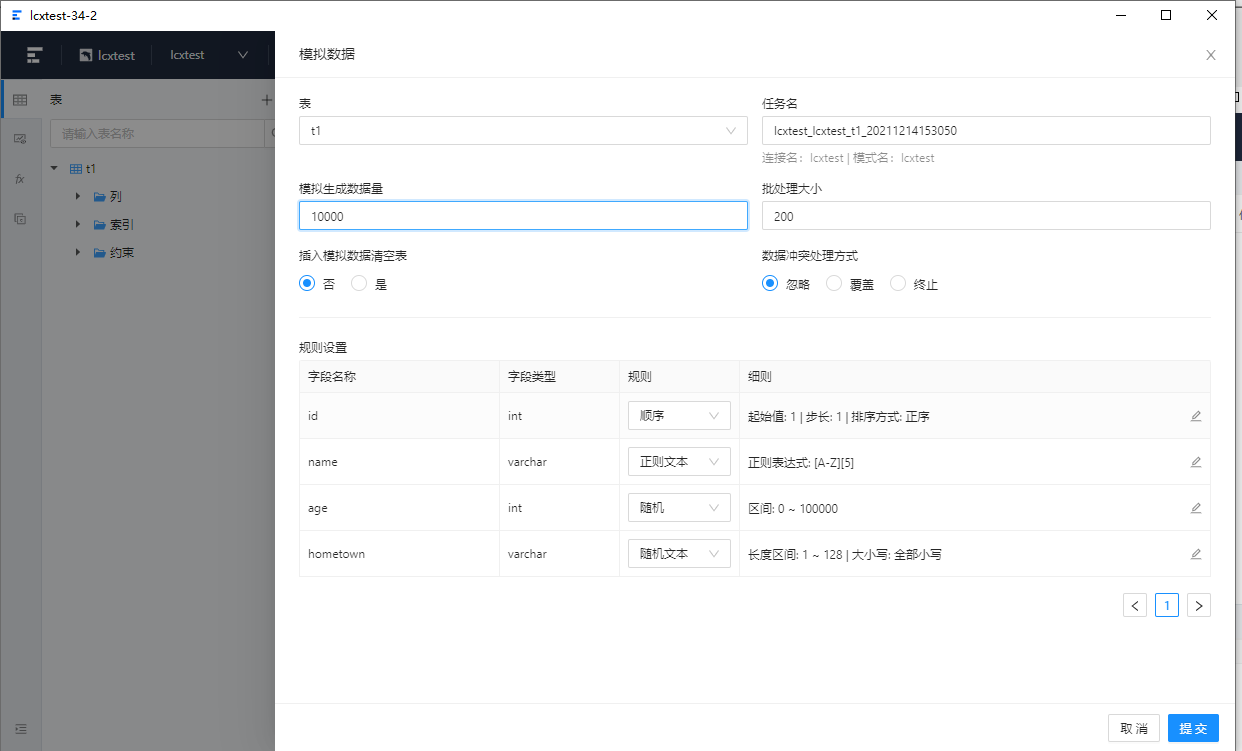
Task: Go to next page of rules
Action: (1199, 605)
